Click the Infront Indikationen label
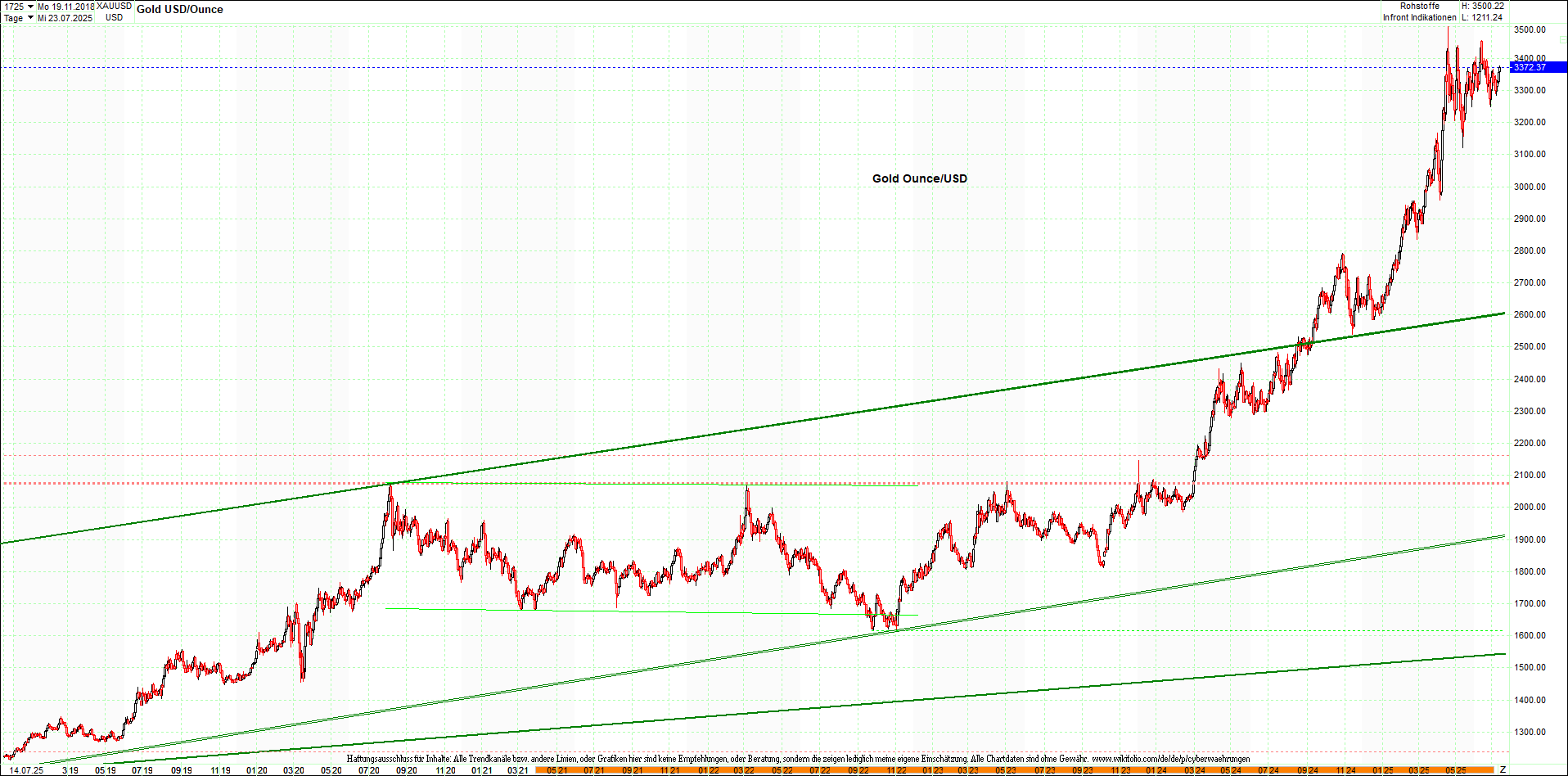Image resolution: width=1568 pixels, height=776 pixels. (x=1418, y=16)
